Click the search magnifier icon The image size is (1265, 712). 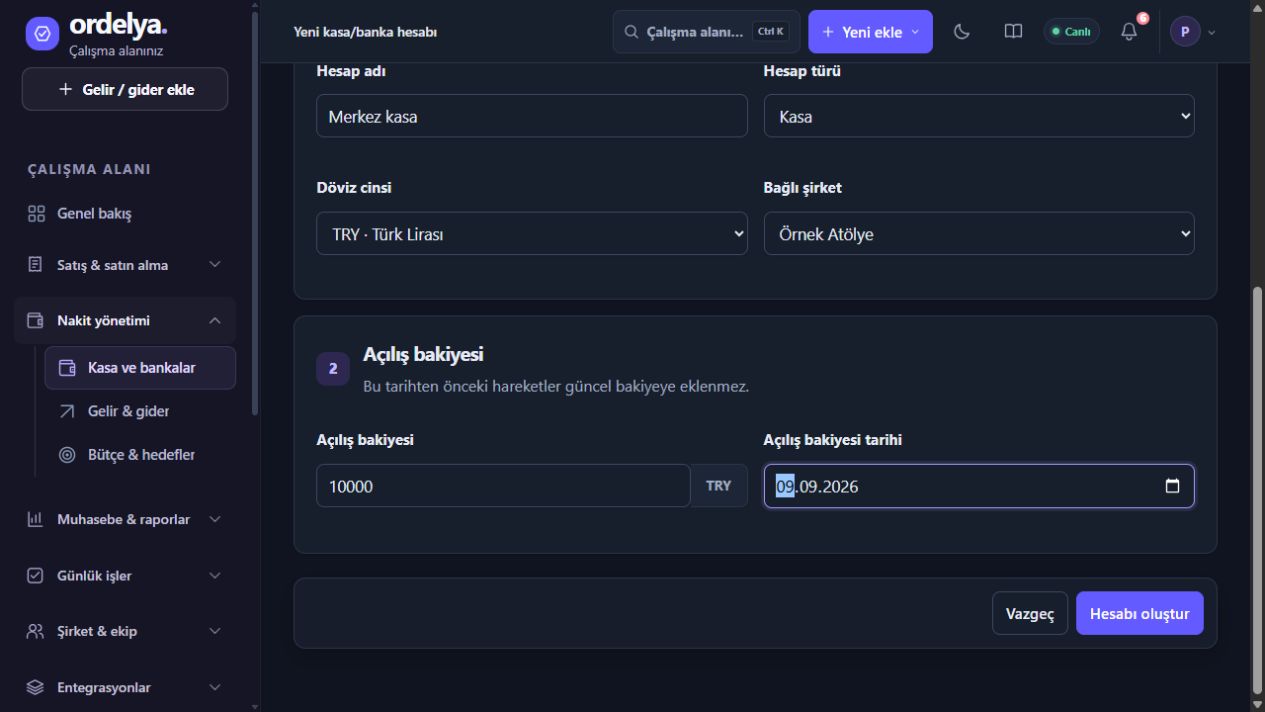point(631,32)
